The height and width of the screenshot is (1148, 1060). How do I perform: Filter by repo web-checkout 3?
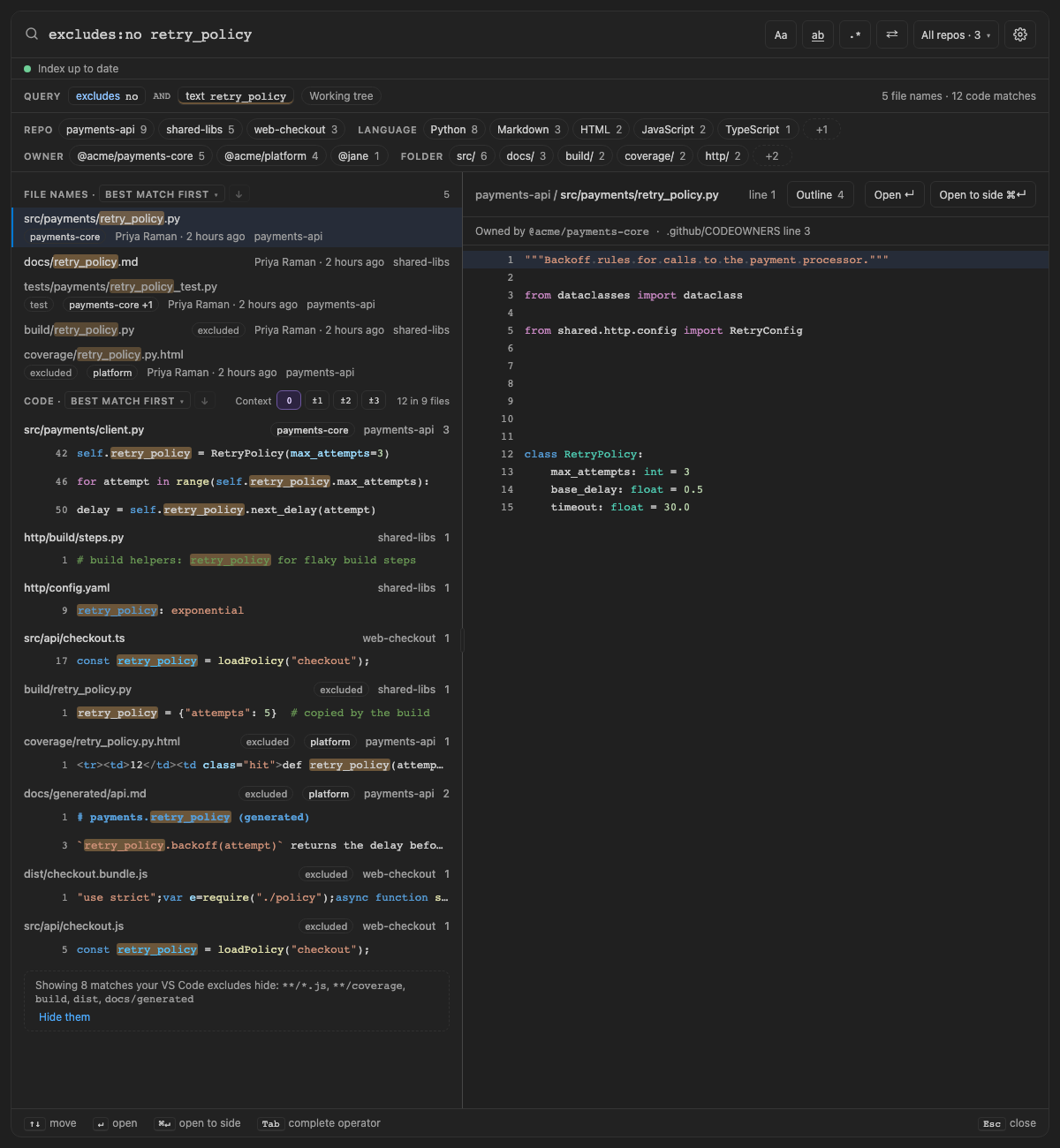pos(296,130)
